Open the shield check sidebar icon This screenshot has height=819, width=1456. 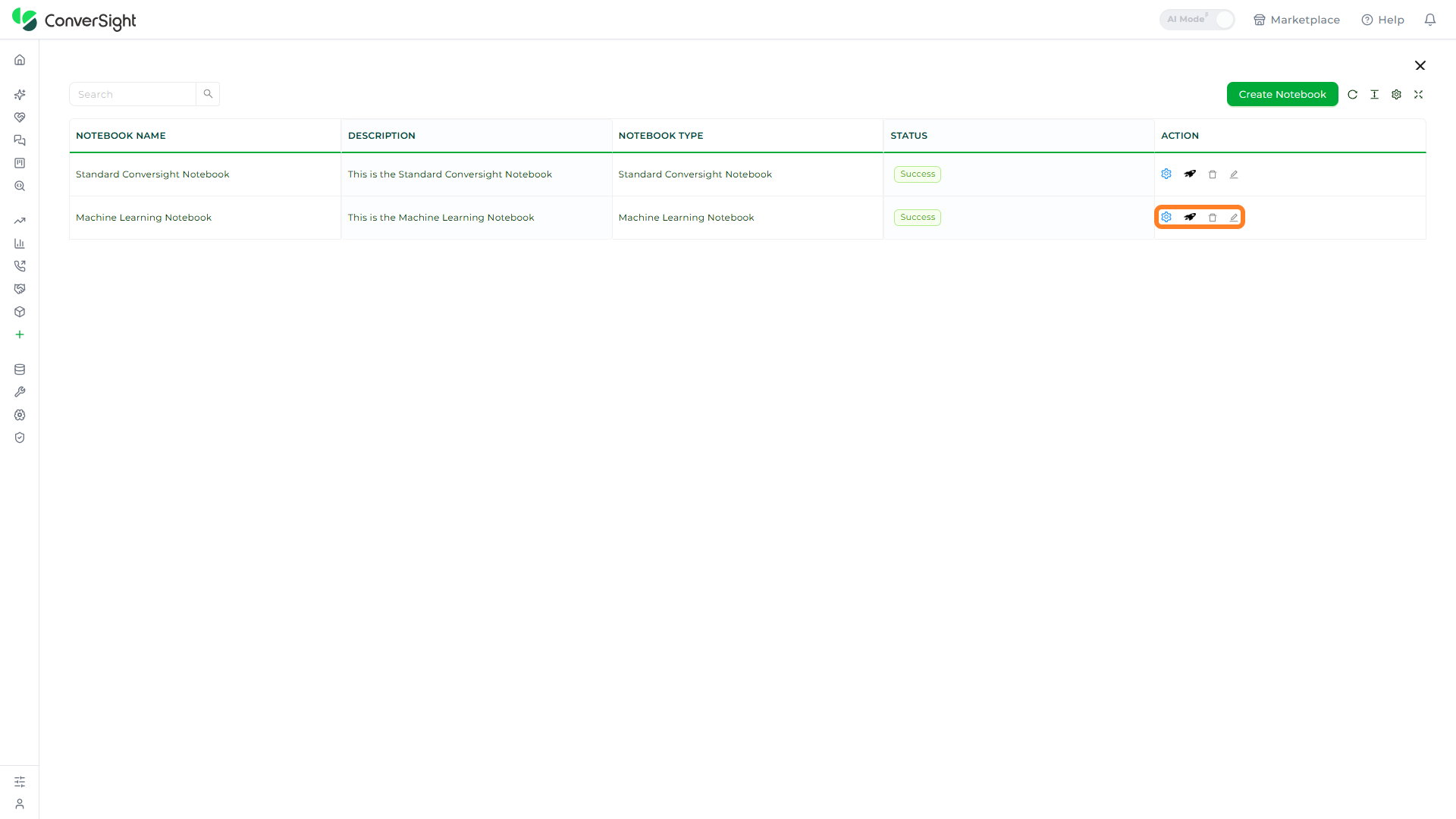(20, 438)
